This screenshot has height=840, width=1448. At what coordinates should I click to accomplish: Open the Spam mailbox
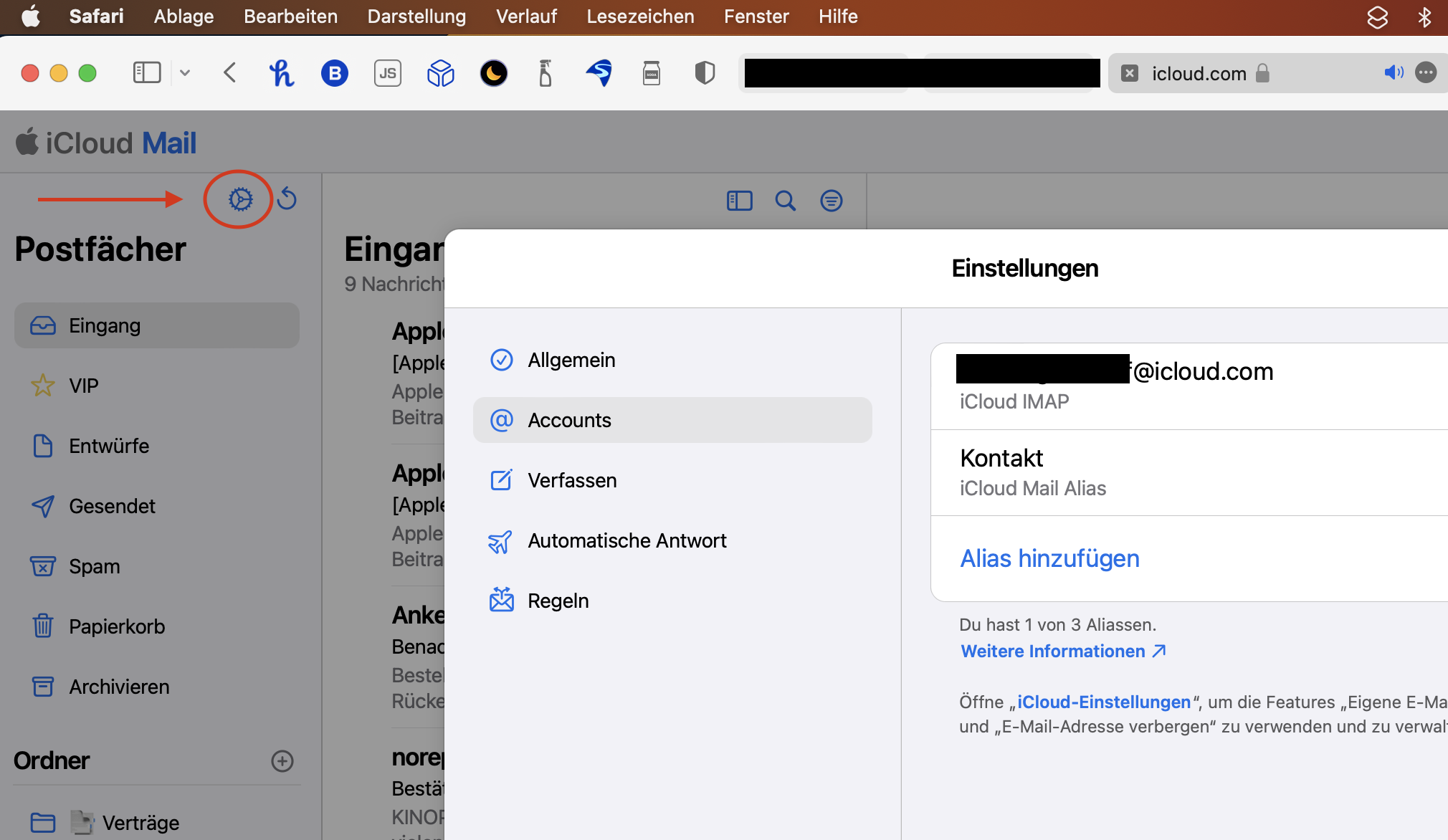(x=94, y=566)
